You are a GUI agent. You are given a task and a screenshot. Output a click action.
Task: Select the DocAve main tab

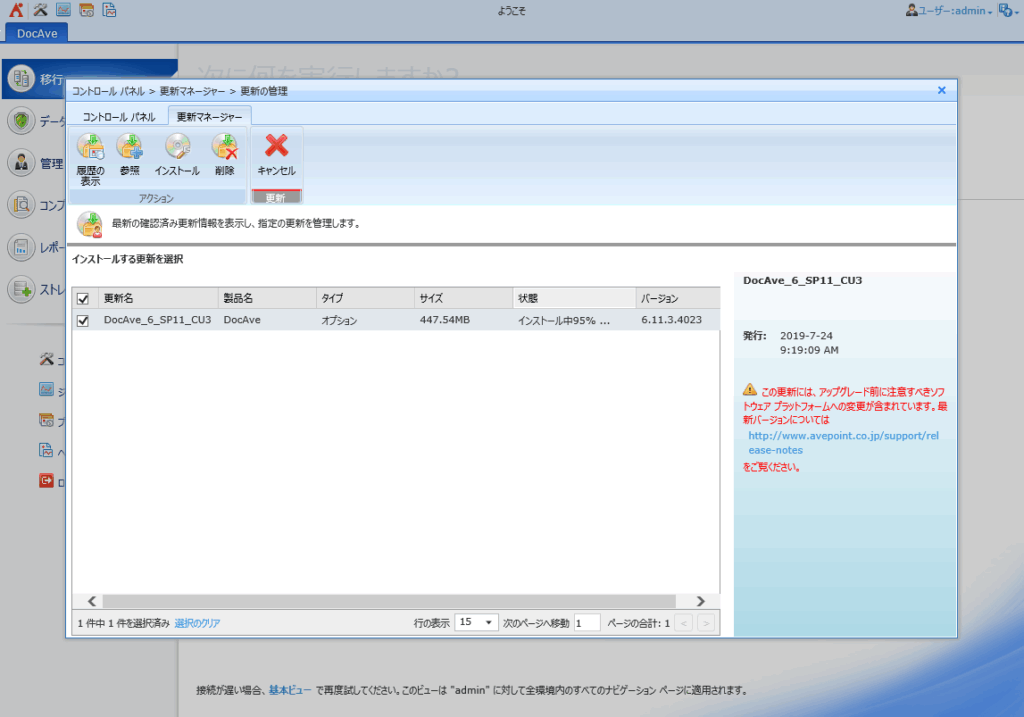37,33
